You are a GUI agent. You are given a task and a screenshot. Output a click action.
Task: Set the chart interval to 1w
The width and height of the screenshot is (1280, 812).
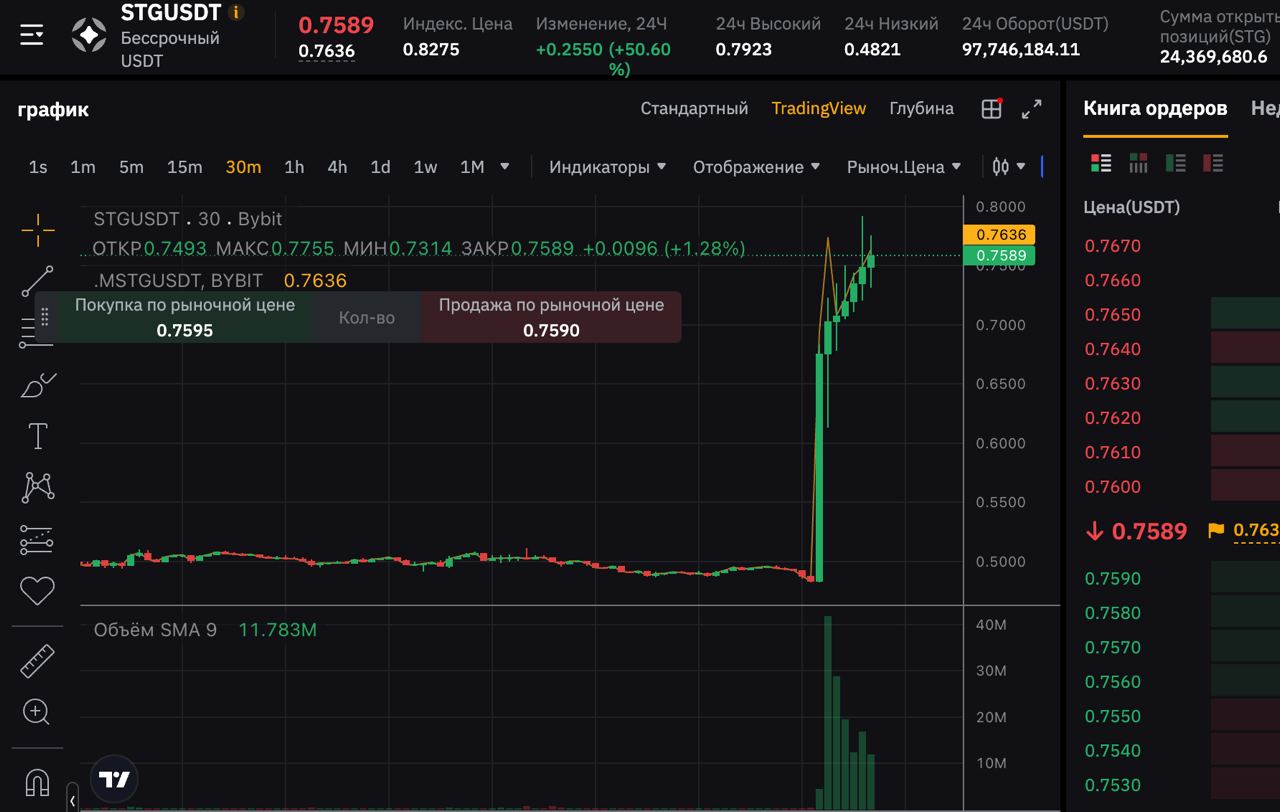[425, 167]
